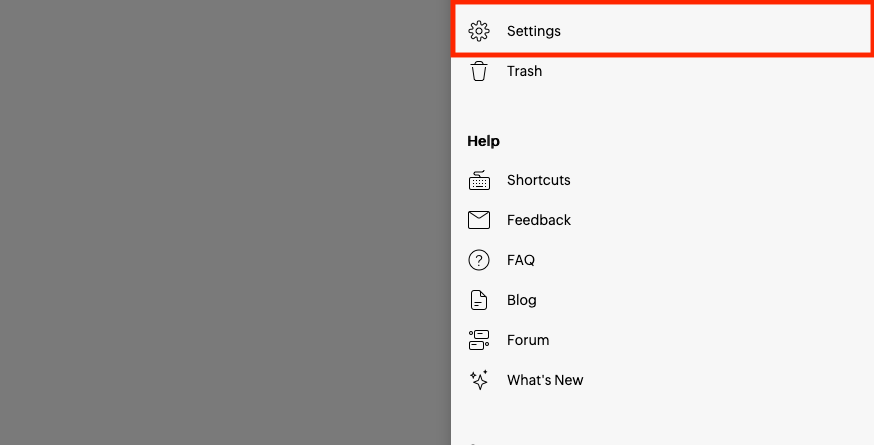Visit the Blog text link
The height and width of the screenshot is (445, 874).
click(521, 300)
